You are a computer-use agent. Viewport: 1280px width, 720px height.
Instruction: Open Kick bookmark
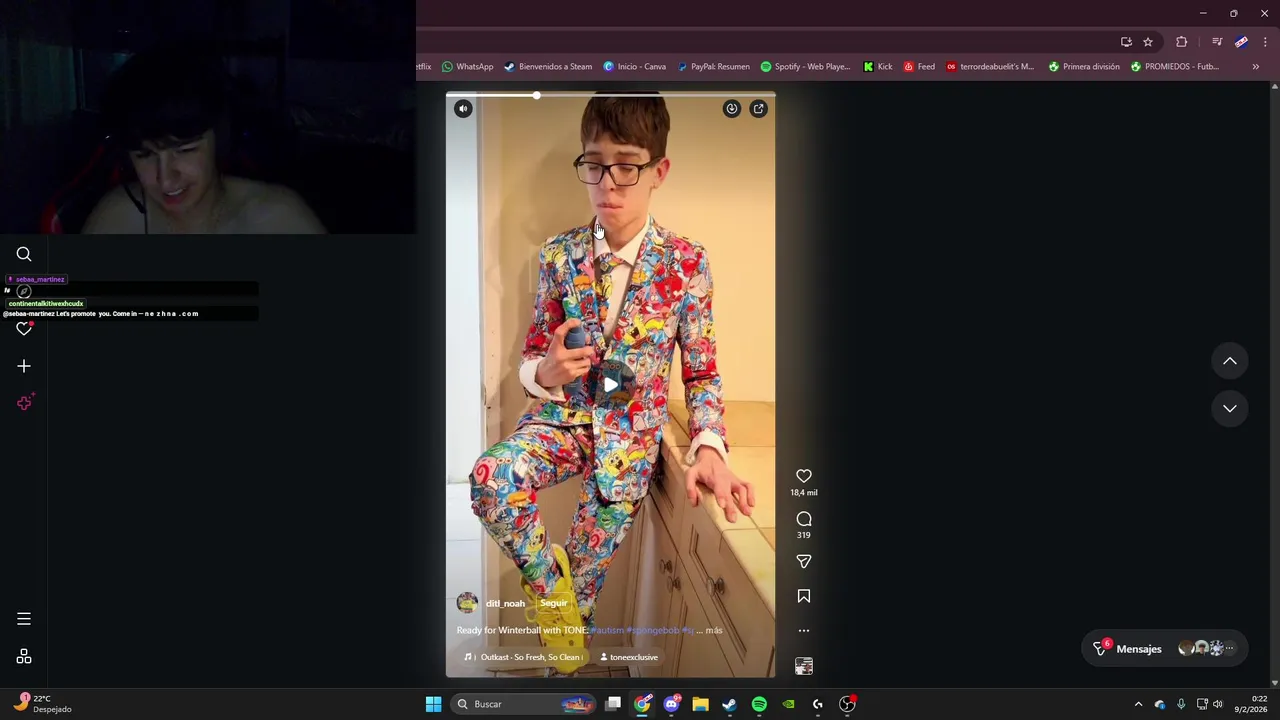(x=877, y=67)
